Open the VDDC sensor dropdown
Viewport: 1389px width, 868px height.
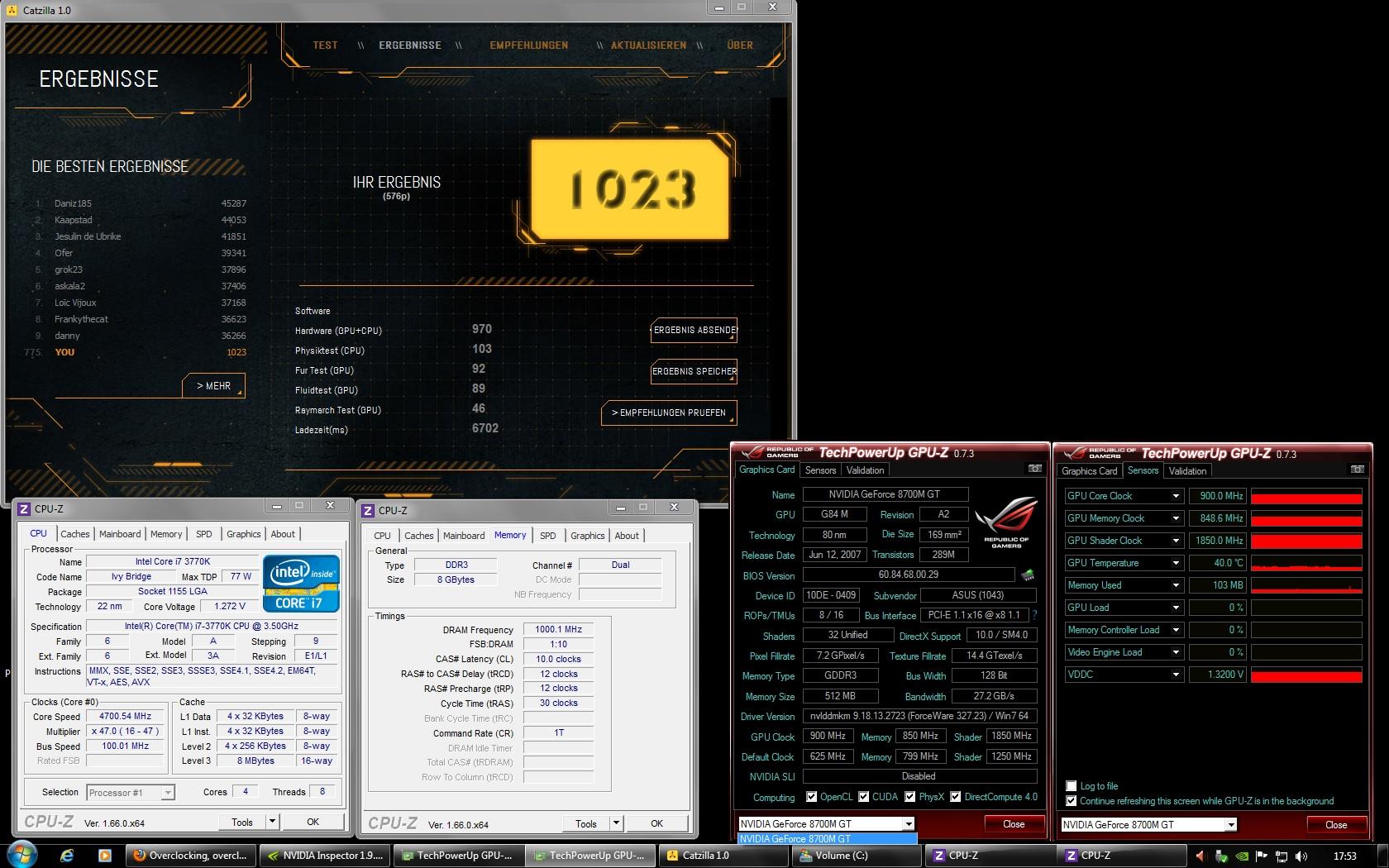(1176, 675)
